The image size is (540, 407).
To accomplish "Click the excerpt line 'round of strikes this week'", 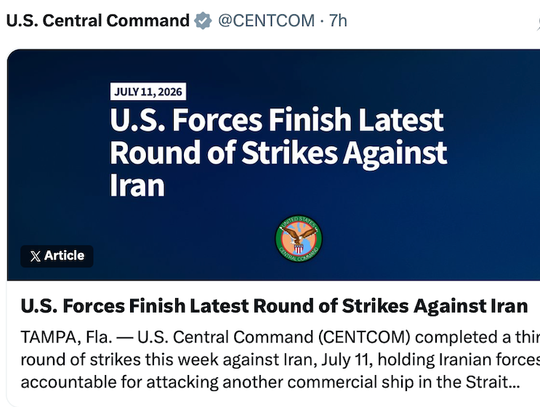I will pyautogui.click(x=280, y=359).
